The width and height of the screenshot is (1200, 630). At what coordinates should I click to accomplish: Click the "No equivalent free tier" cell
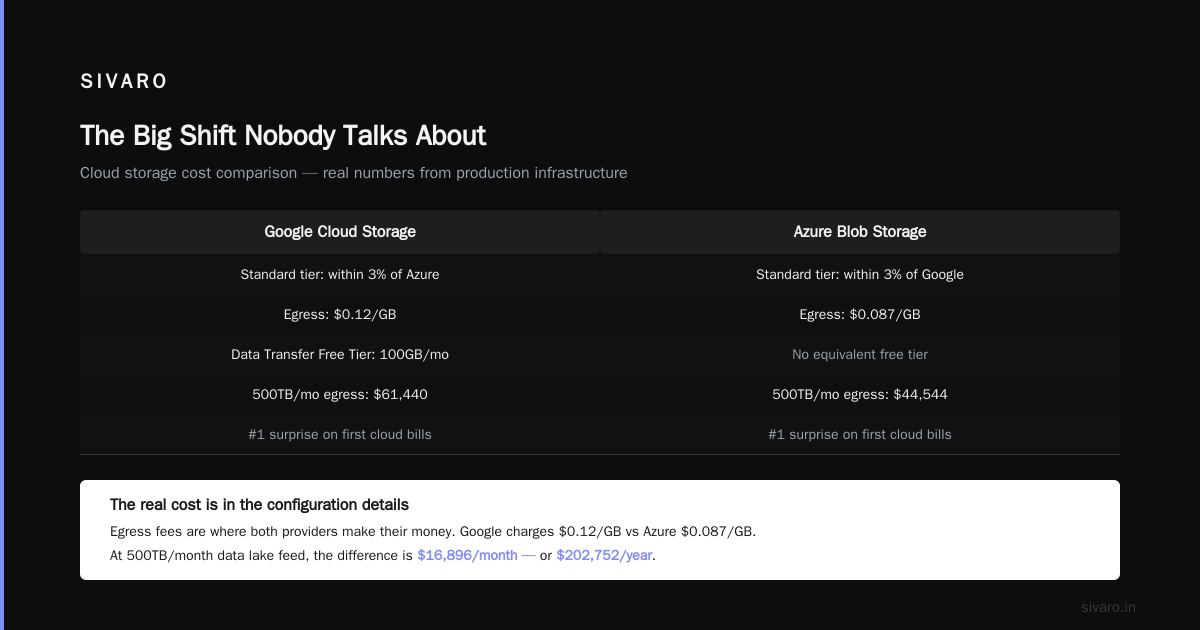[x=860, y=354]
